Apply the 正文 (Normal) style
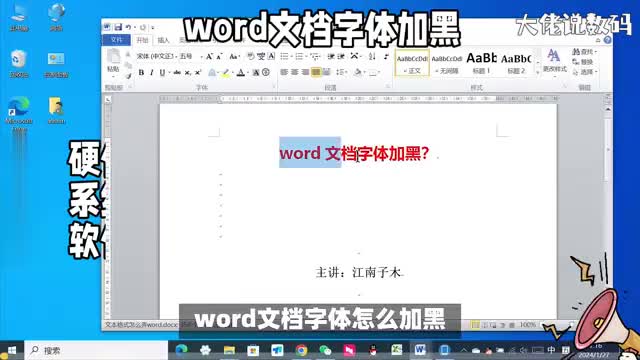This screenshot has width=640, height=360. coord(412,63)
